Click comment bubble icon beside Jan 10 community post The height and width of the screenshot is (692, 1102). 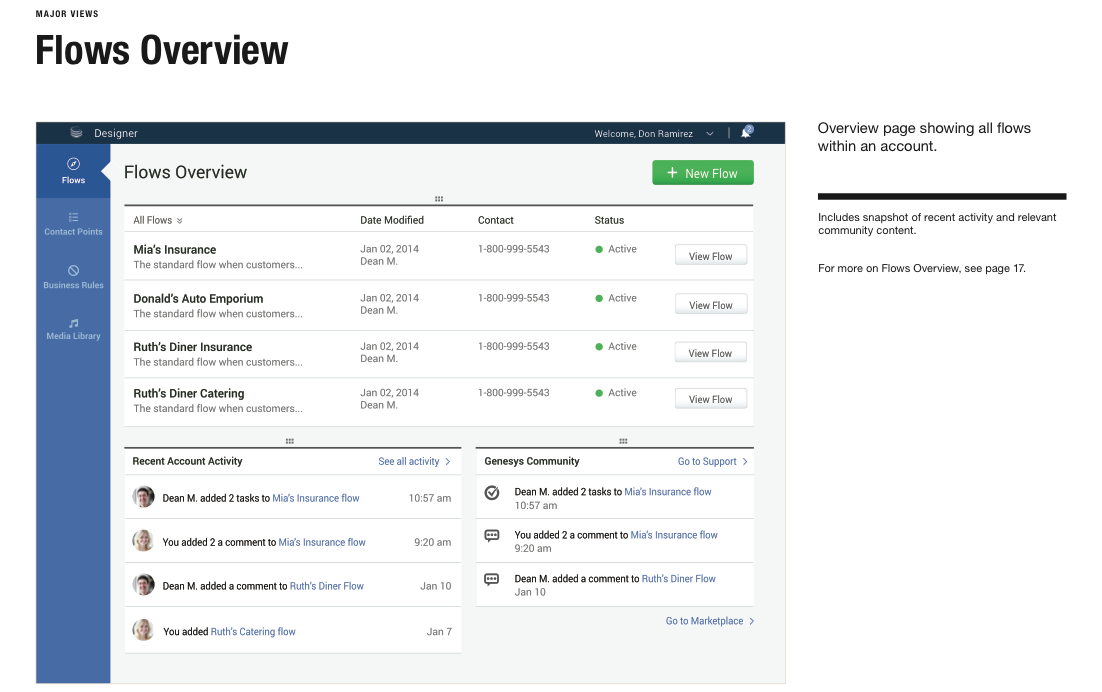point(492,580)
